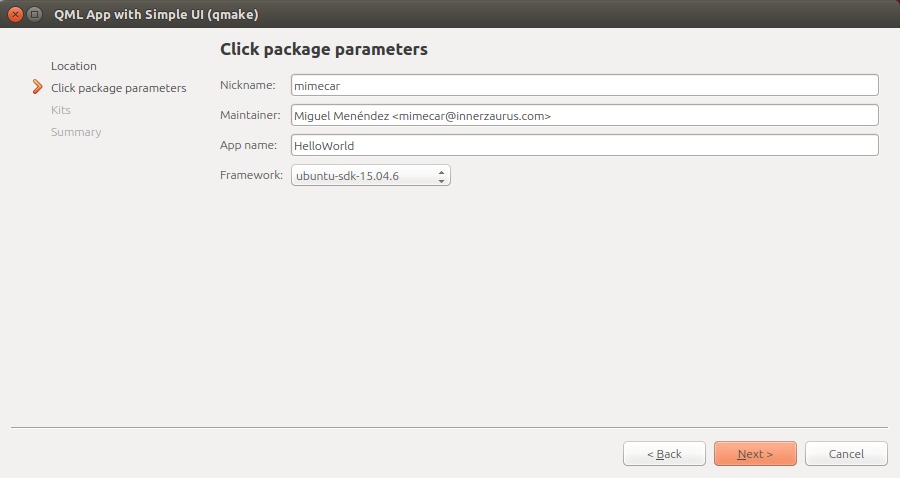Screen dimensions: 900x478
Task: Cancel the project wizard
Action: pos(846,454)
